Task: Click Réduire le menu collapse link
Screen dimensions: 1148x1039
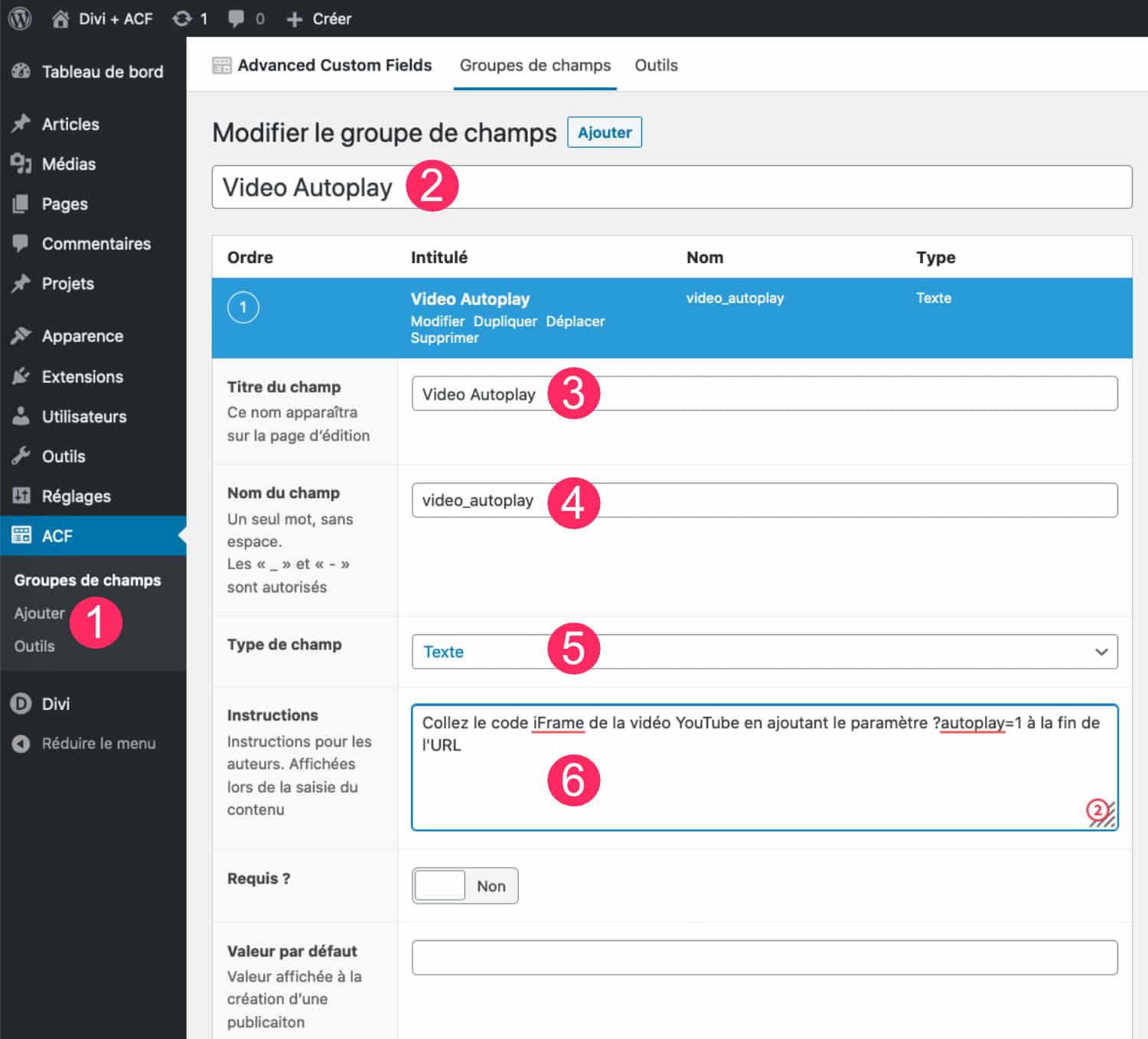Action: pyautogui.click(x=99, y=744)
